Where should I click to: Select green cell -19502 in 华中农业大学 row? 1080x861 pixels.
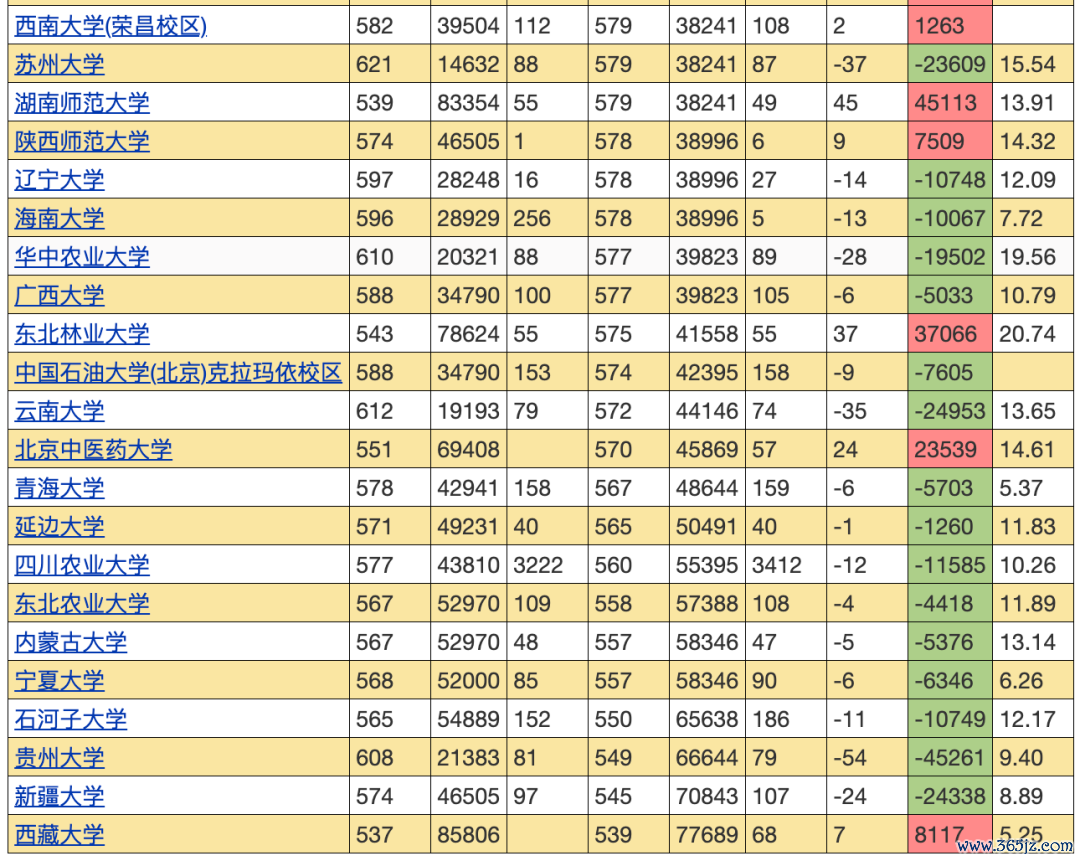coord(950,258)
